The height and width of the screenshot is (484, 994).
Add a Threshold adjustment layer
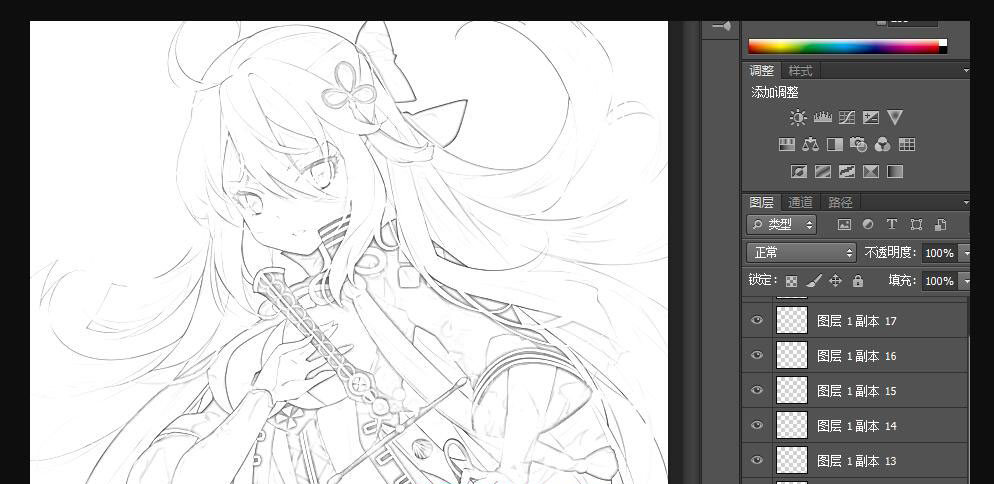pos(846,171)
